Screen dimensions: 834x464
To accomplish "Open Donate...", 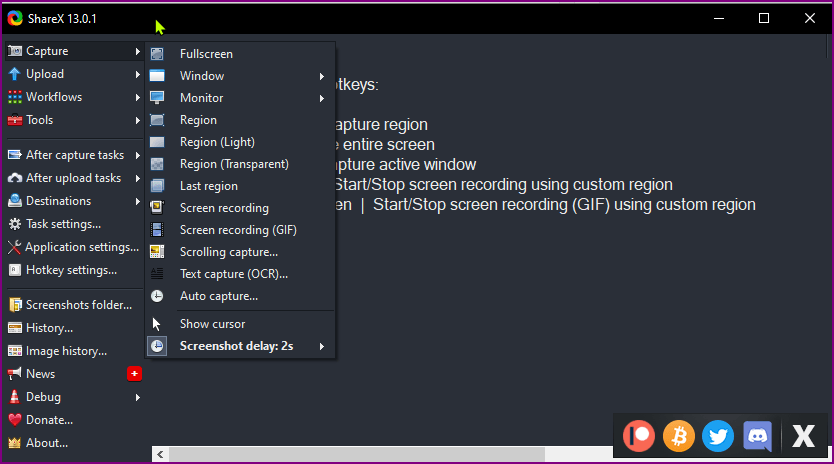I will [74, 420].
